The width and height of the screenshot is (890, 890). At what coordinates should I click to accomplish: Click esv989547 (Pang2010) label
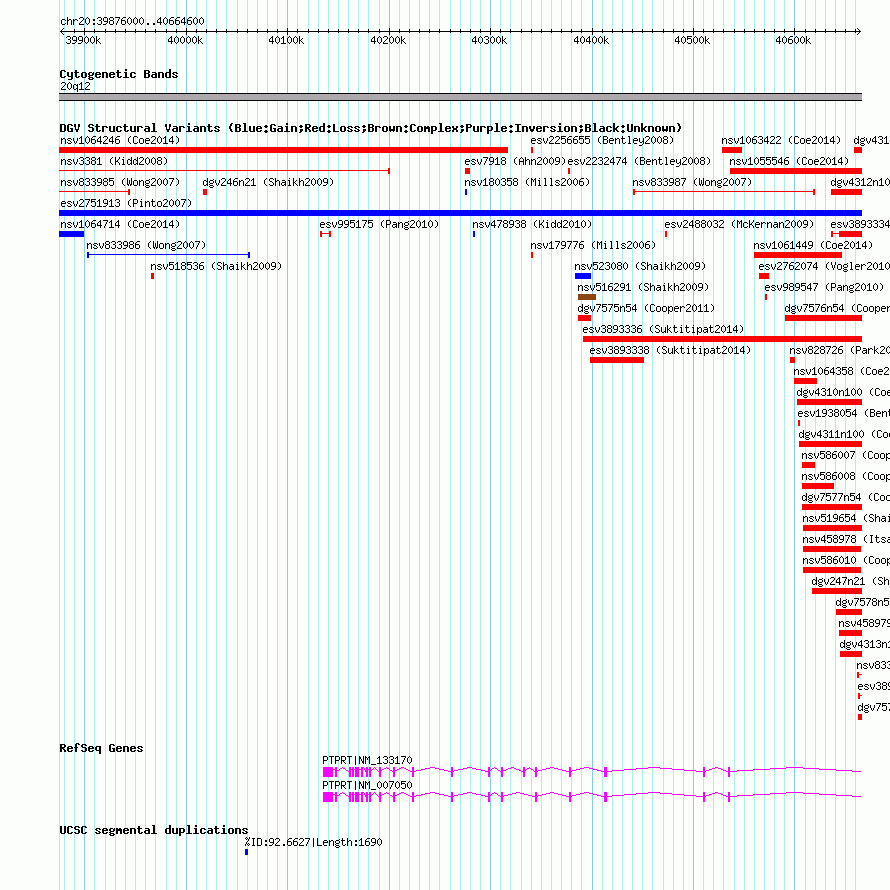pyautogui.click(x=824, y=287)
